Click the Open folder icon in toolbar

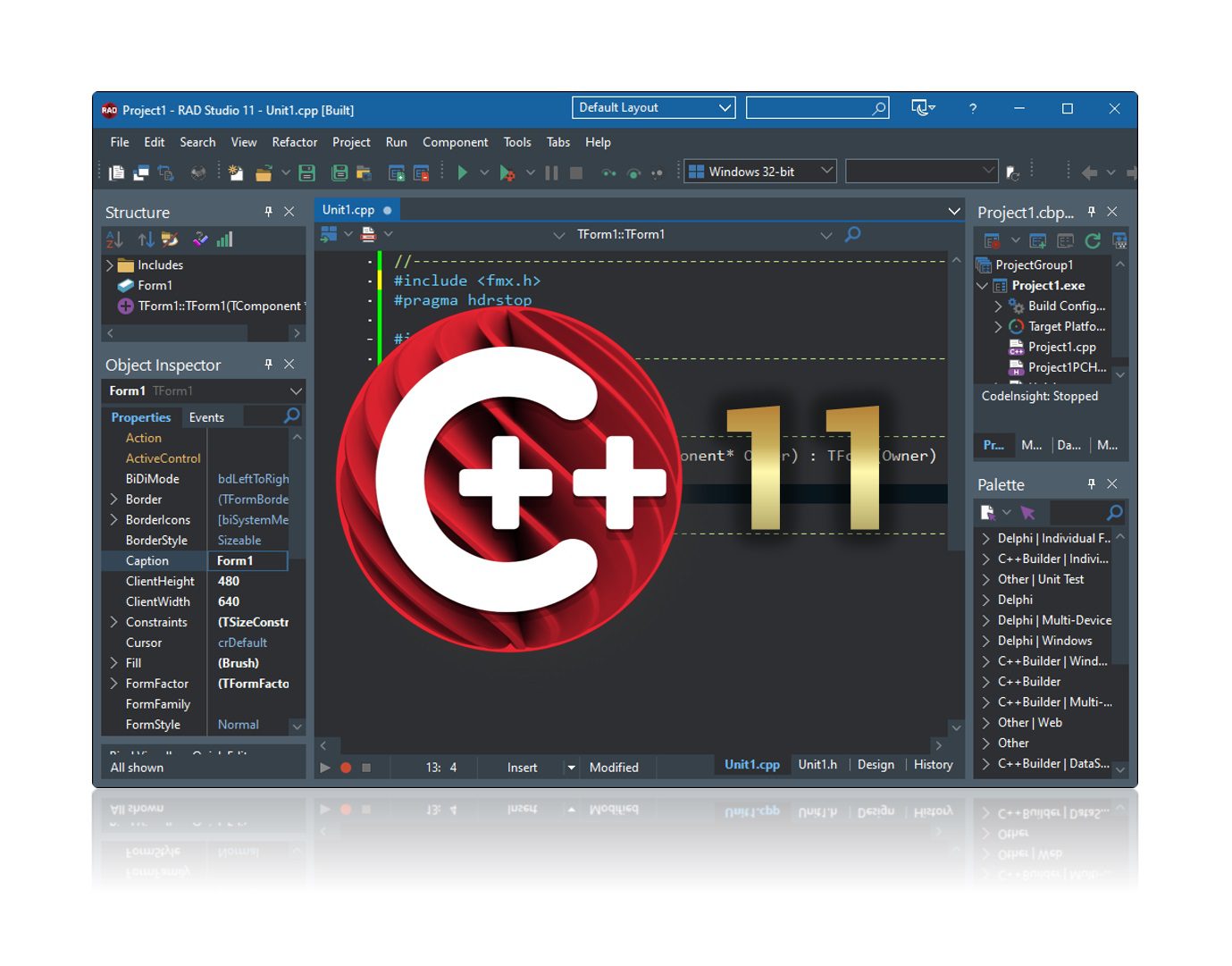[264, 172]
